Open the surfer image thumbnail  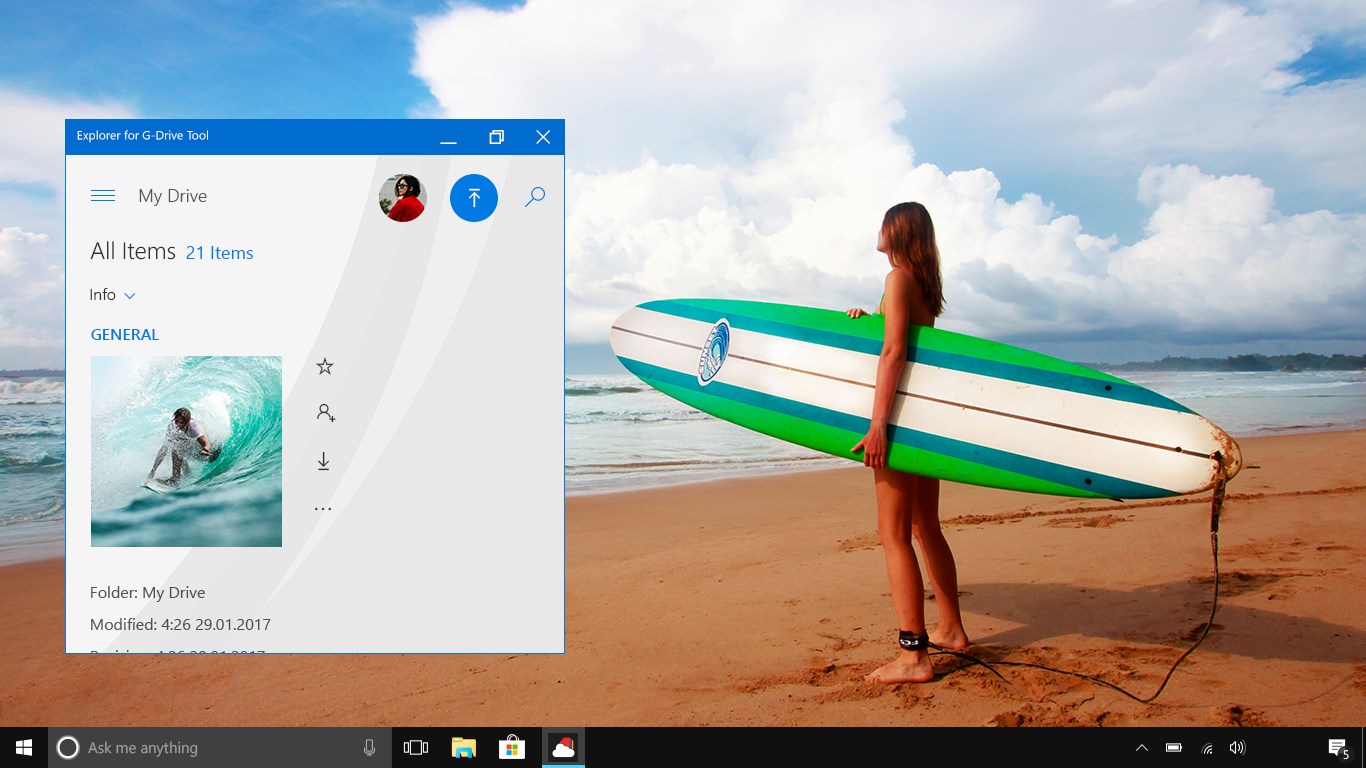click(x=186, y=451)
